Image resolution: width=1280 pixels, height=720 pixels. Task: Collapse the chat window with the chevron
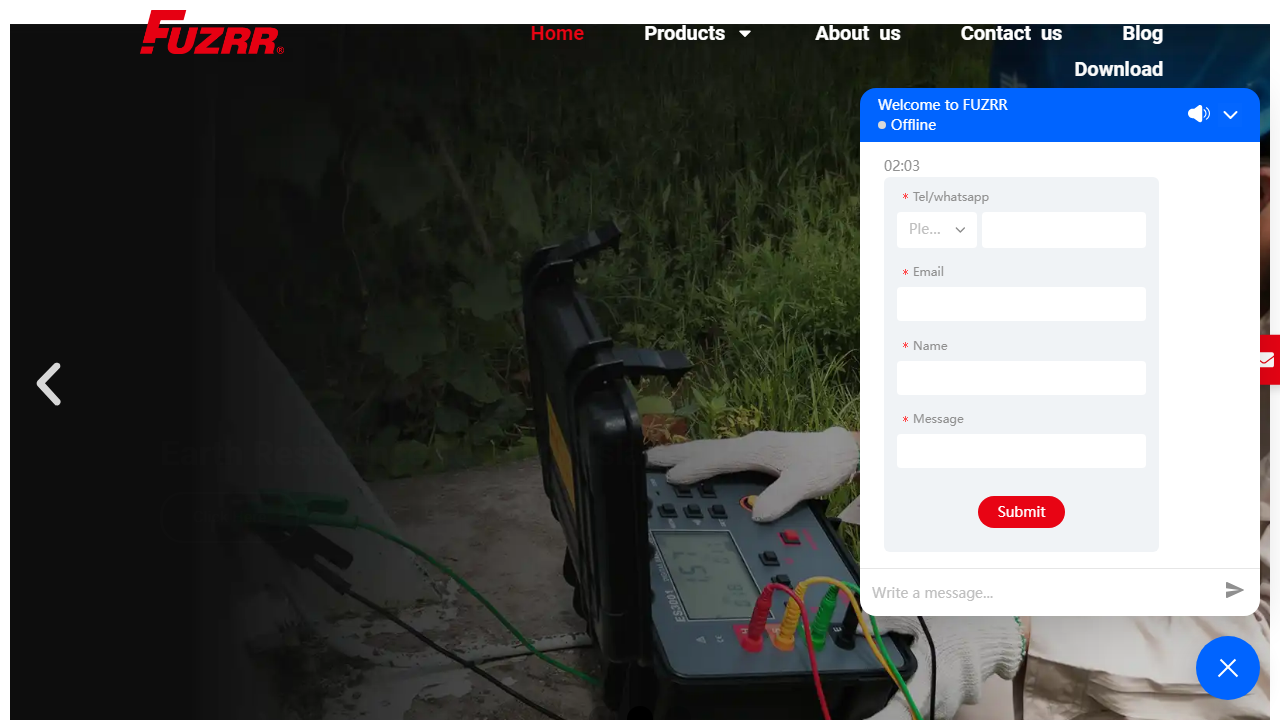click(x=1231, y=115)
